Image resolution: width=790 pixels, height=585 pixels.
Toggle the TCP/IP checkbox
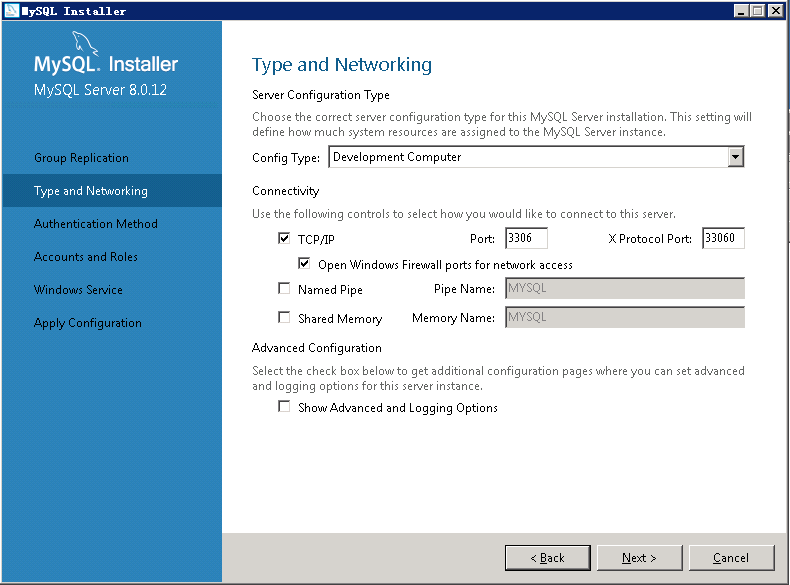pos(284,238)
